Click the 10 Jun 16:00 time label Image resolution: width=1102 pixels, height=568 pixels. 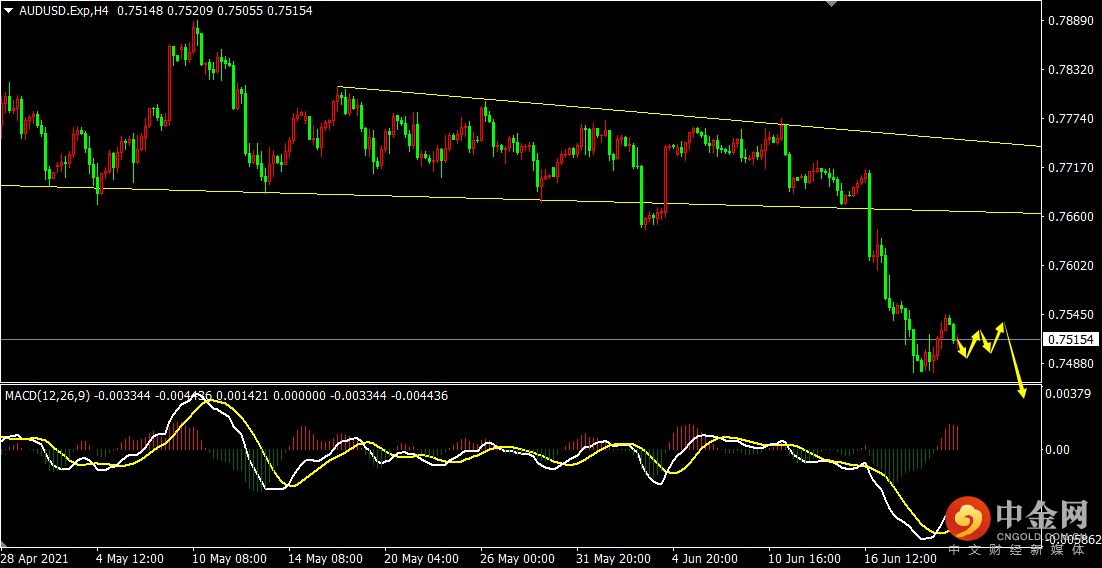coord(805,560)
